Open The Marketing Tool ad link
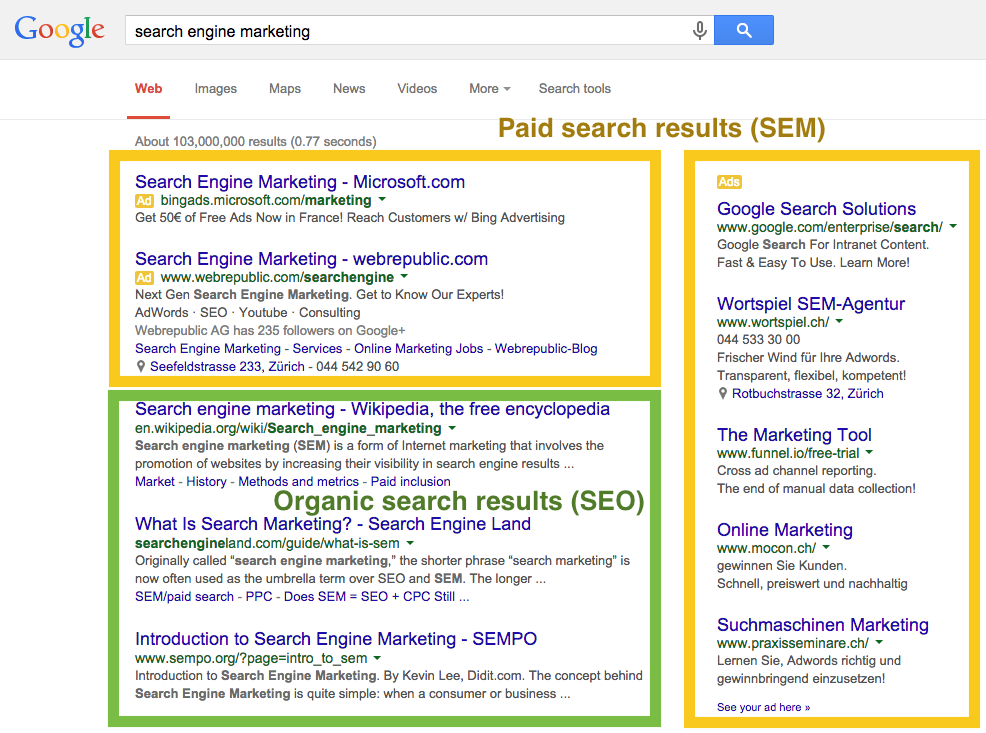Screen dimensions: 986x733 (794, 434)
